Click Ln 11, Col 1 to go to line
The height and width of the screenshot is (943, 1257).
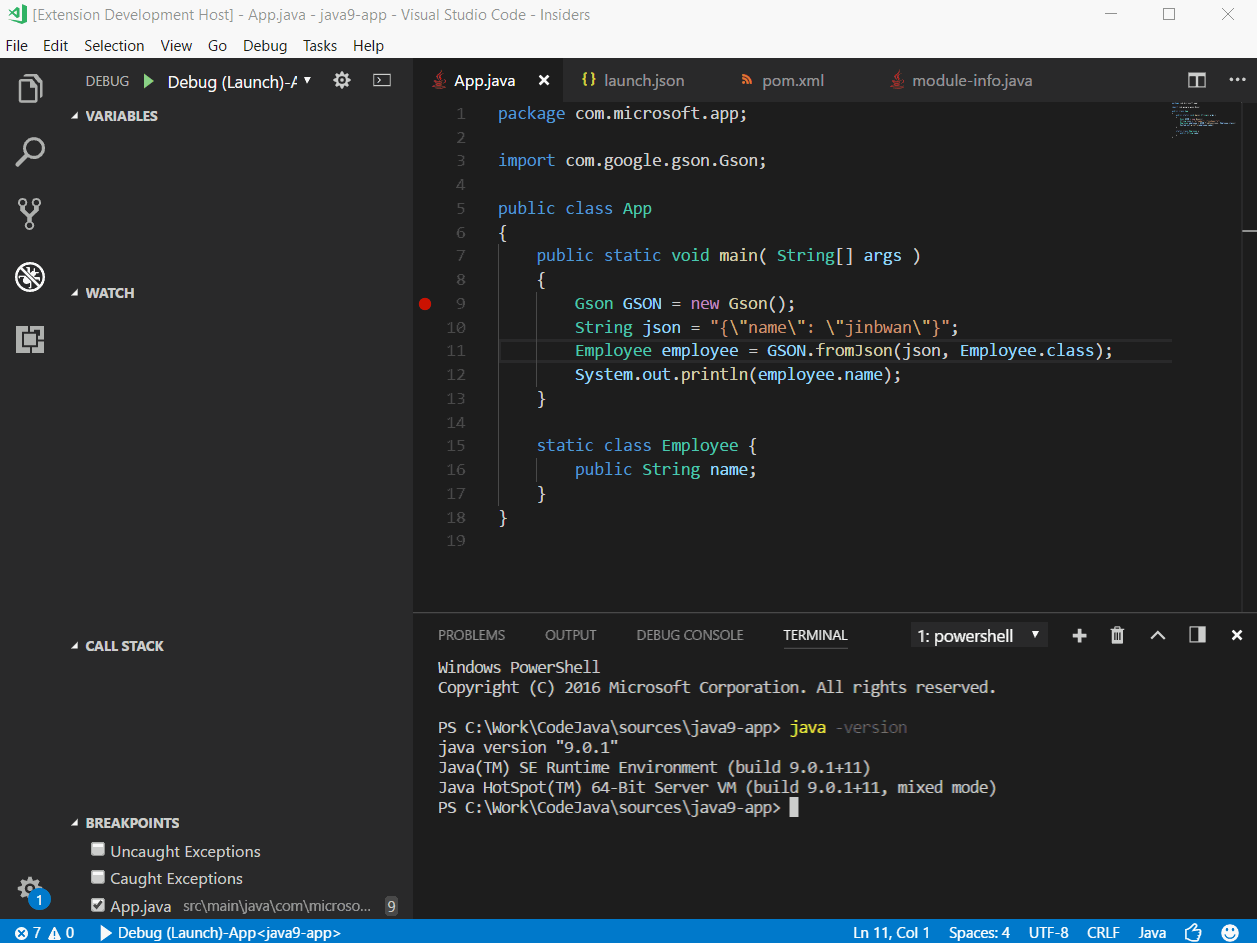(891, 932)
